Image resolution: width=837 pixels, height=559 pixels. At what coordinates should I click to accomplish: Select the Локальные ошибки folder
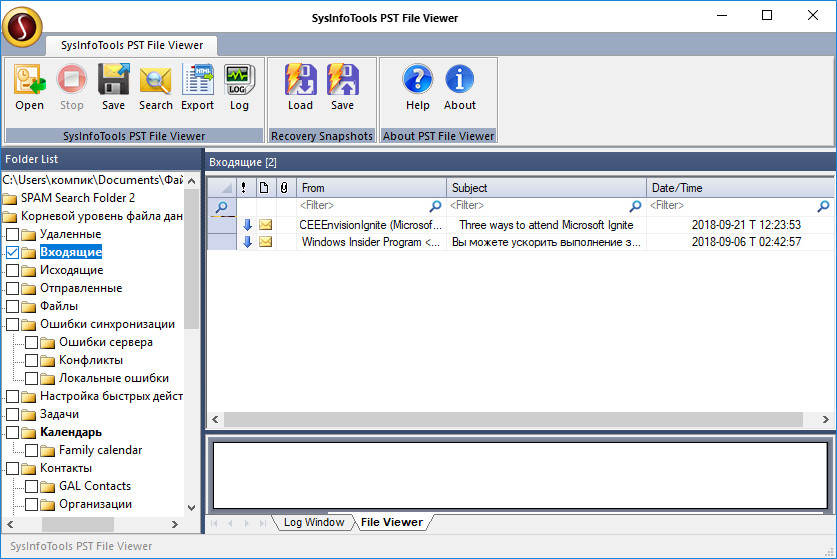(x=114, y=378)
